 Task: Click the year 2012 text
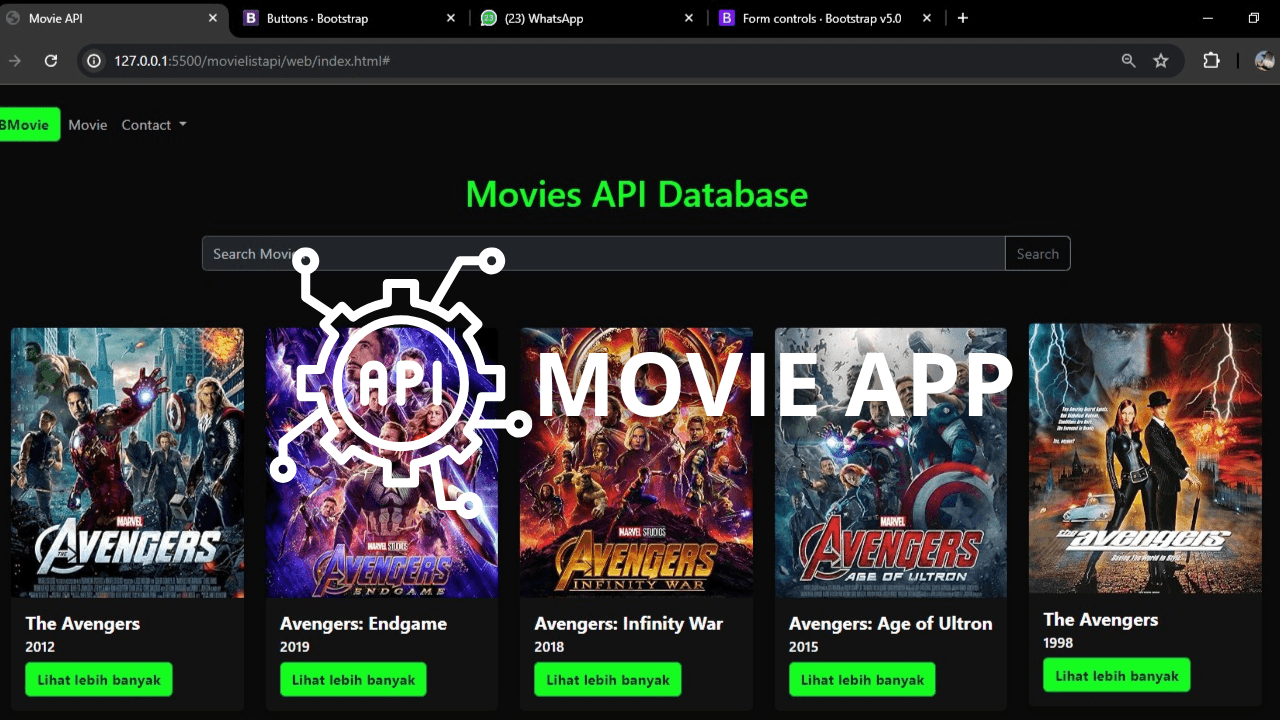click(40, 647)
